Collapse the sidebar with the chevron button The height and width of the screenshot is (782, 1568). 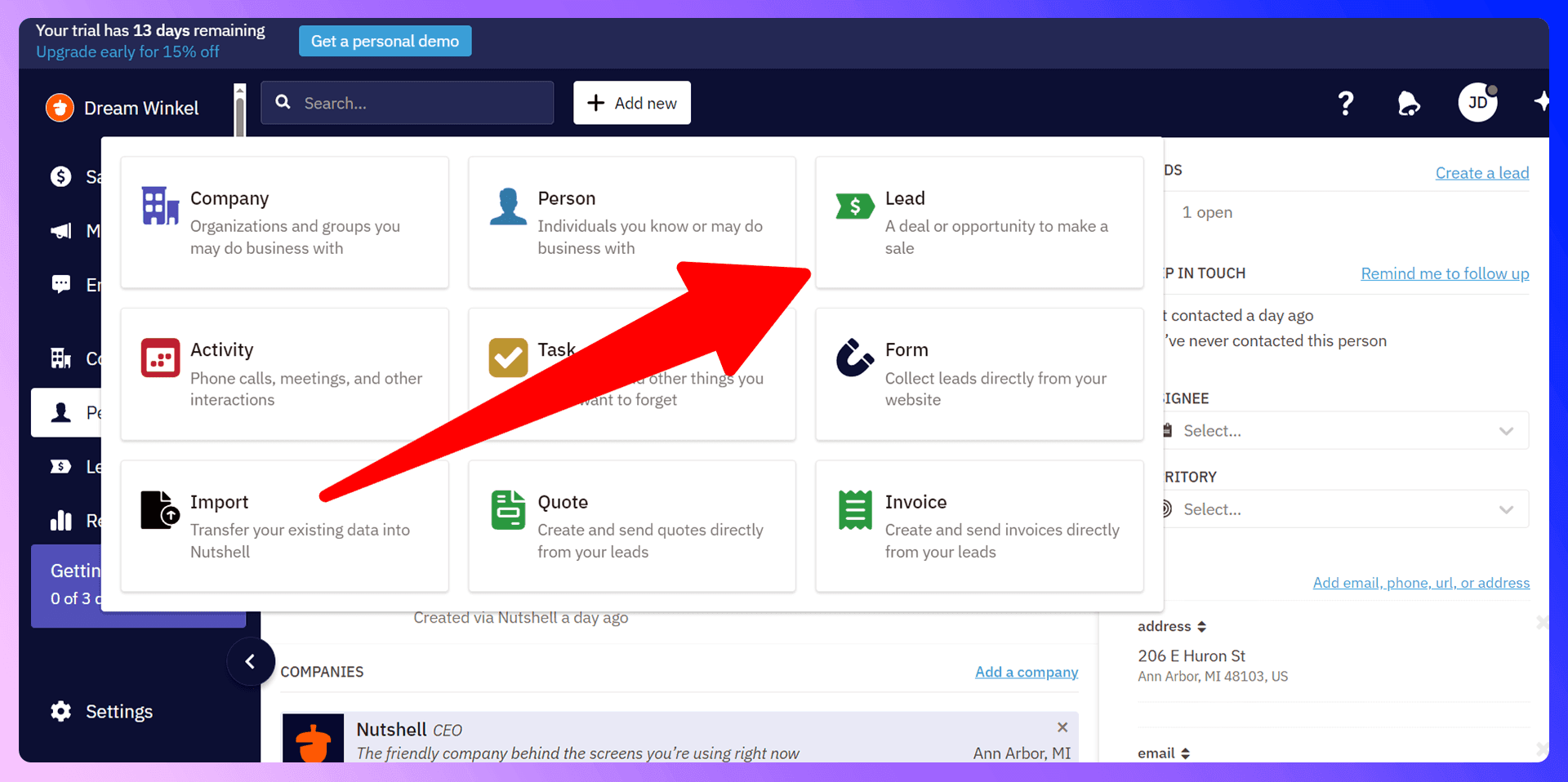click(251, 661)
